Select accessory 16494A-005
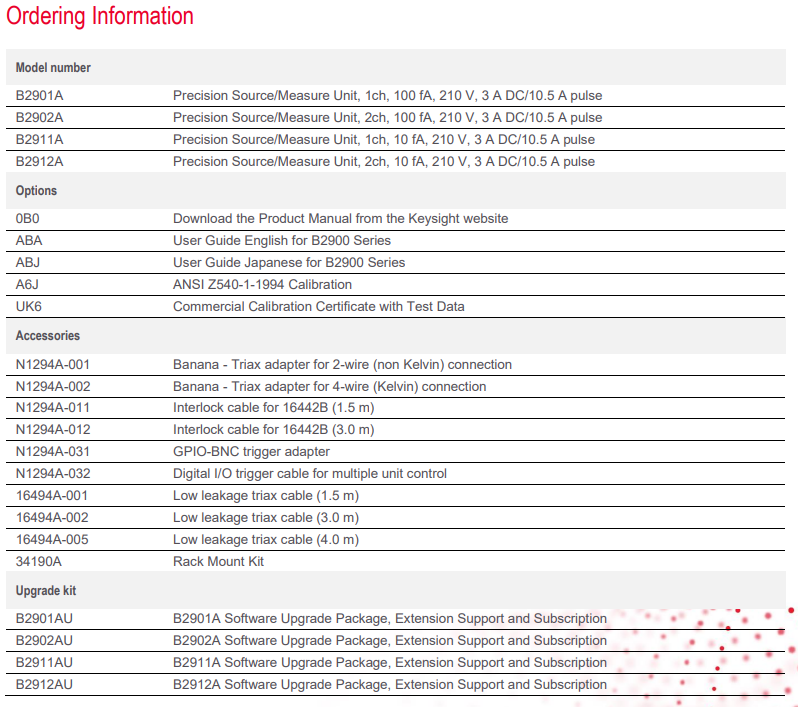 (52, 539)
